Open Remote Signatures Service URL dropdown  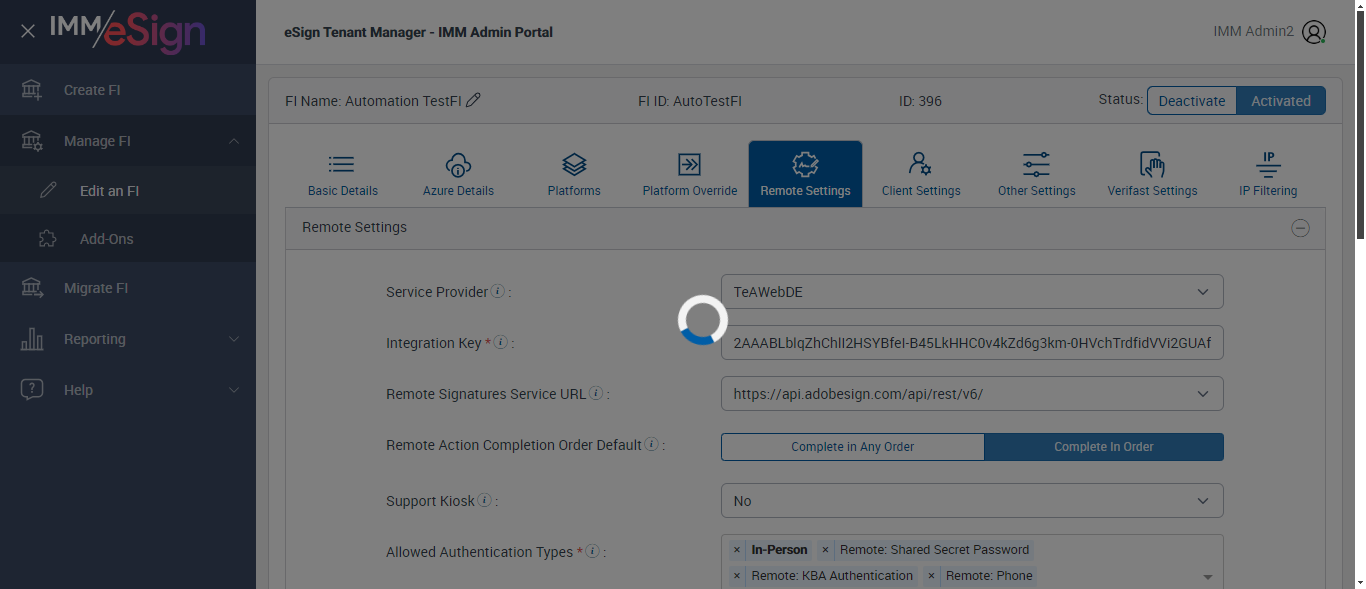[x=972, y=394]
